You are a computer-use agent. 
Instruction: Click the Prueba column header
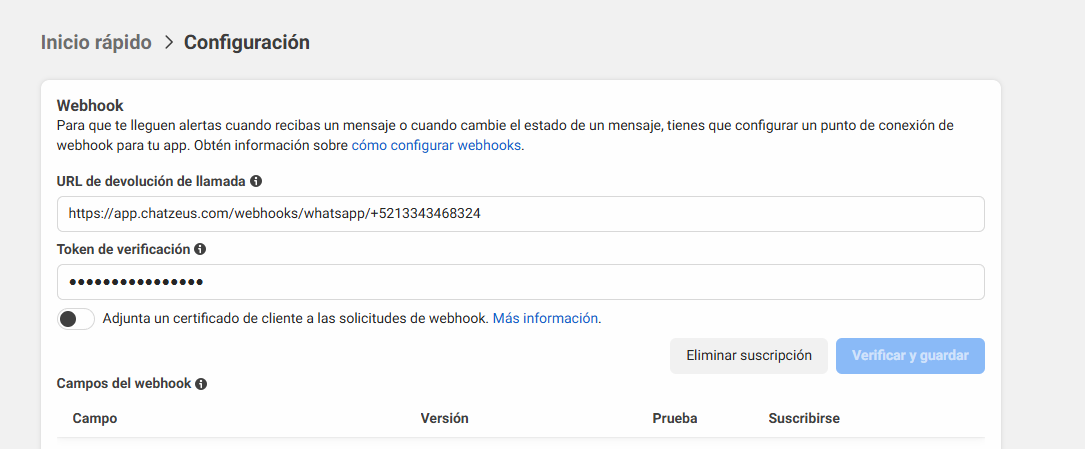tap(674, 418)
